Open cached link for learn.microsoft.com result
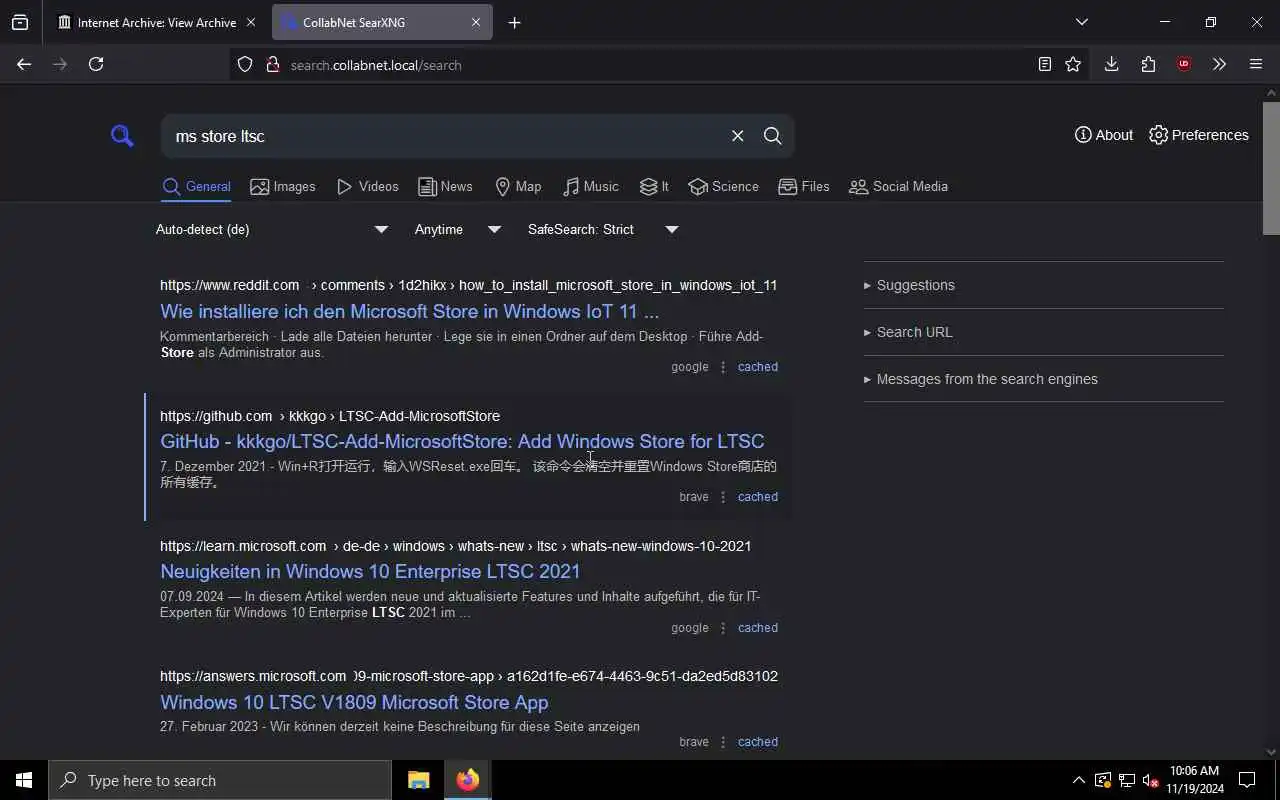 click(x=758, y=628)
